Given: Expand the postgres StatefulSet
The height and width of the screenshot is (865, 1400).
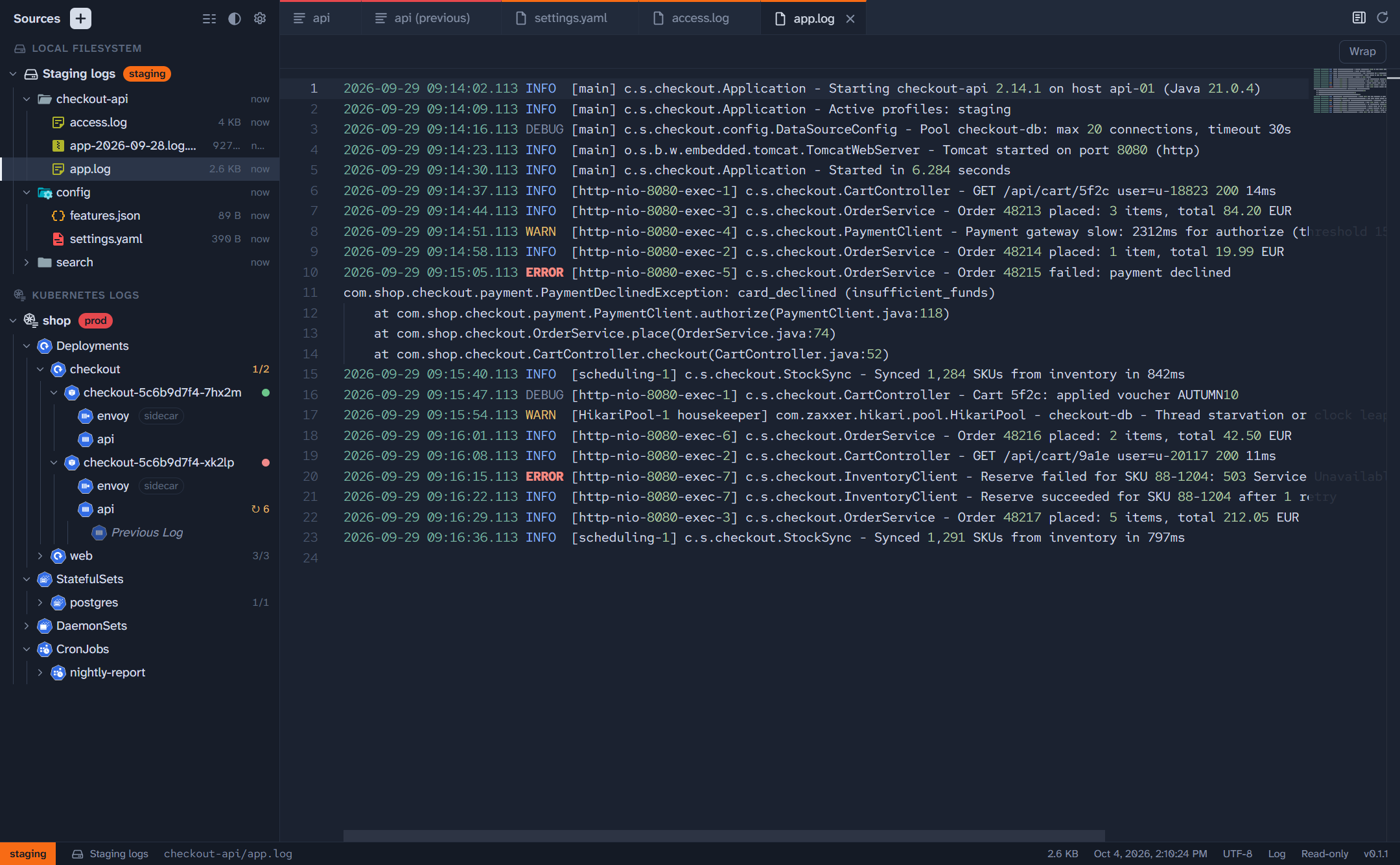Looking at the screenshot, I should click(x=40, y=603).
